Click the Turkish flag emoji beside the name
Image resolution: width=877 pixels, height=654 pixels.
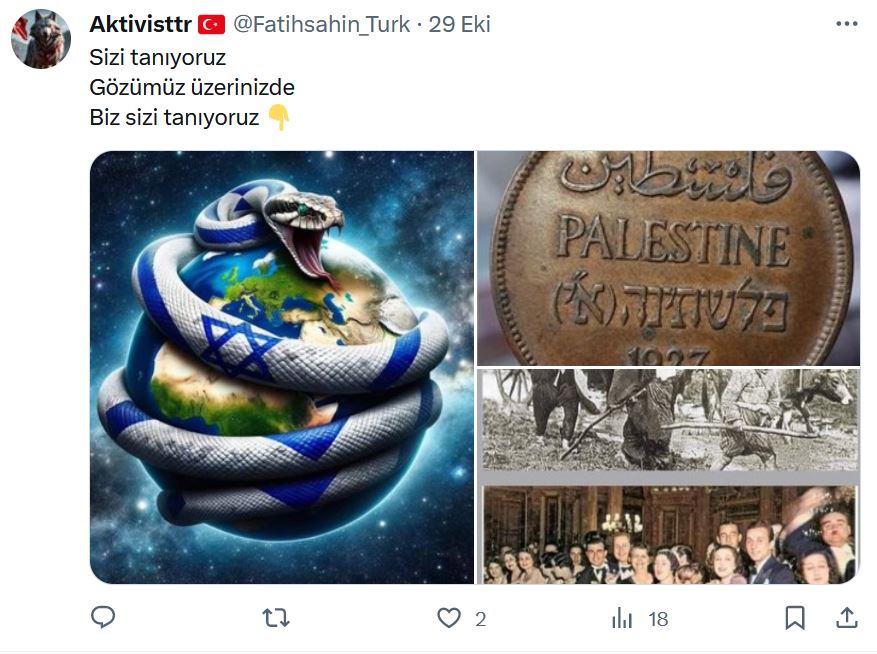211,25
